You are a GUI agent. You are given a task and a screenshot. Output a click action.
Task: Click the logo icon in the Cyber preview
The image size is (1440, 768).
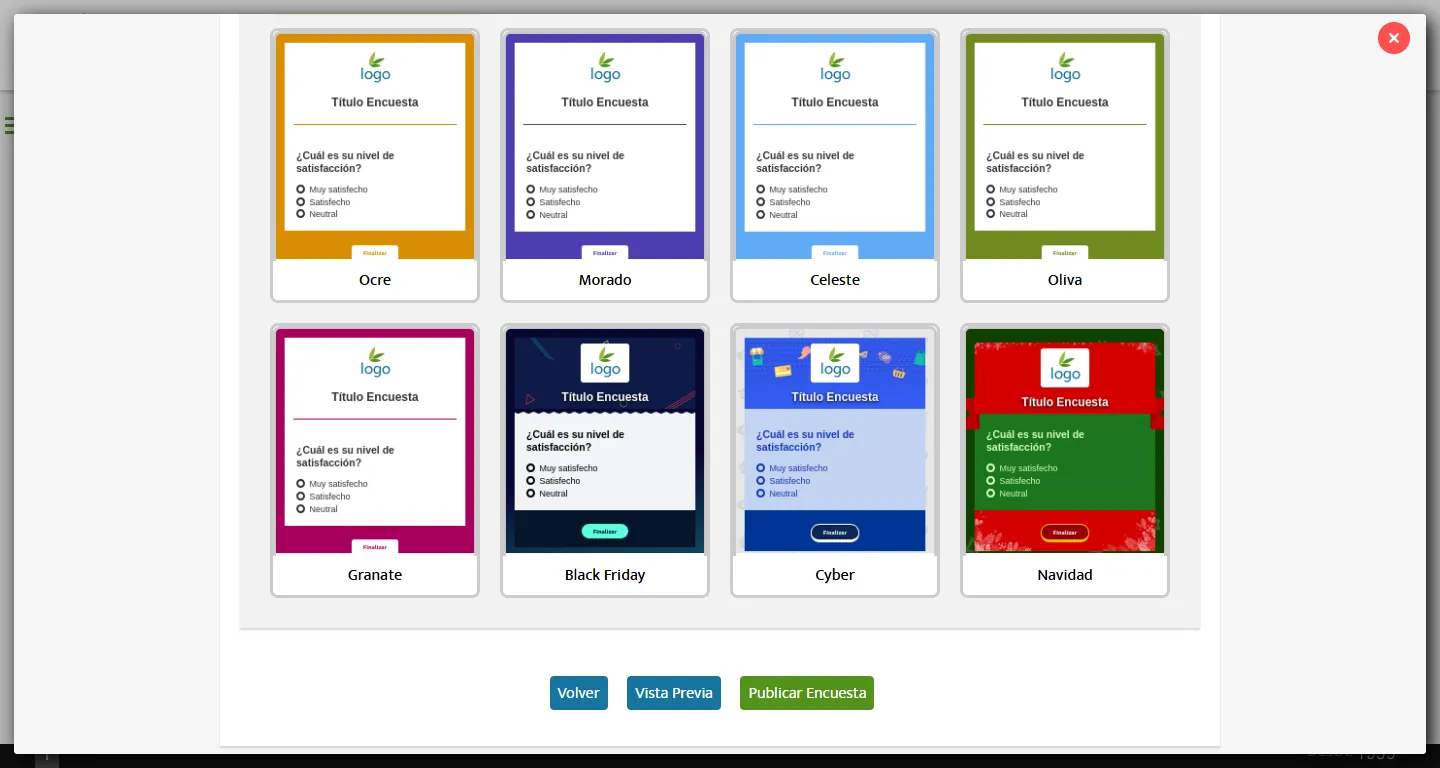[835, 363]
